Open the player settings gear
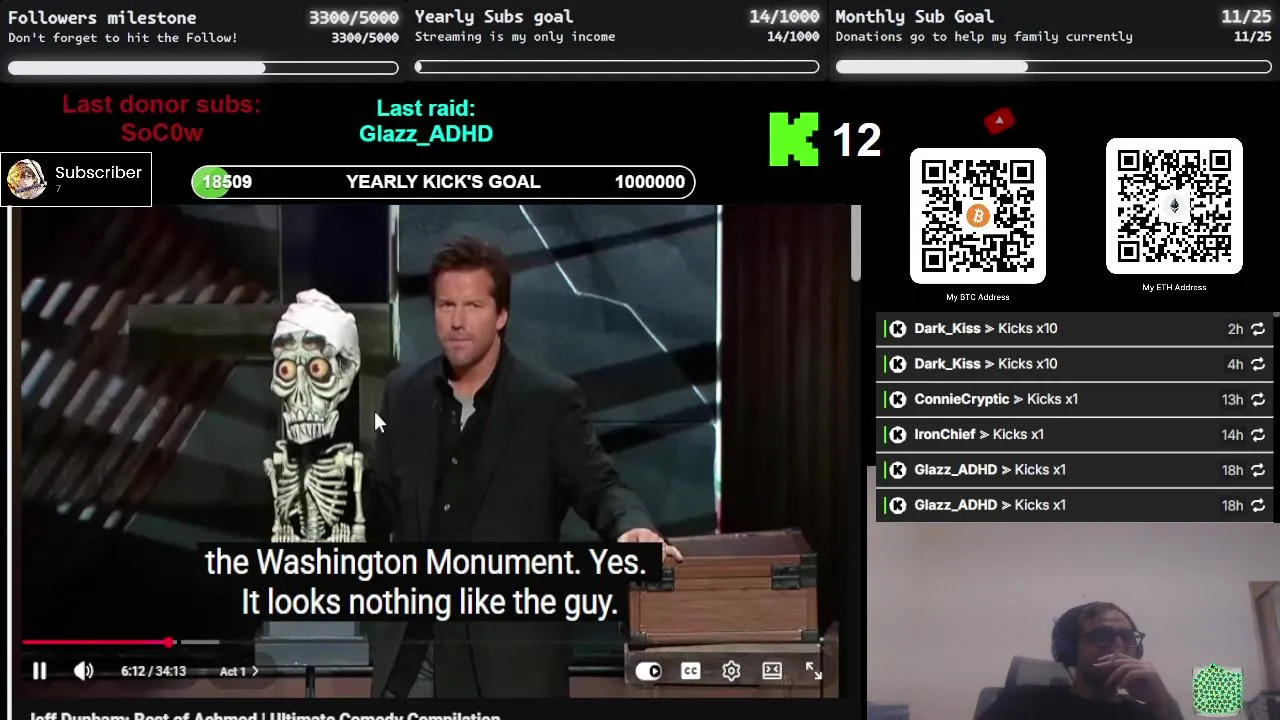The width and height of the screenshot is (1280, 720). [731, 671]
